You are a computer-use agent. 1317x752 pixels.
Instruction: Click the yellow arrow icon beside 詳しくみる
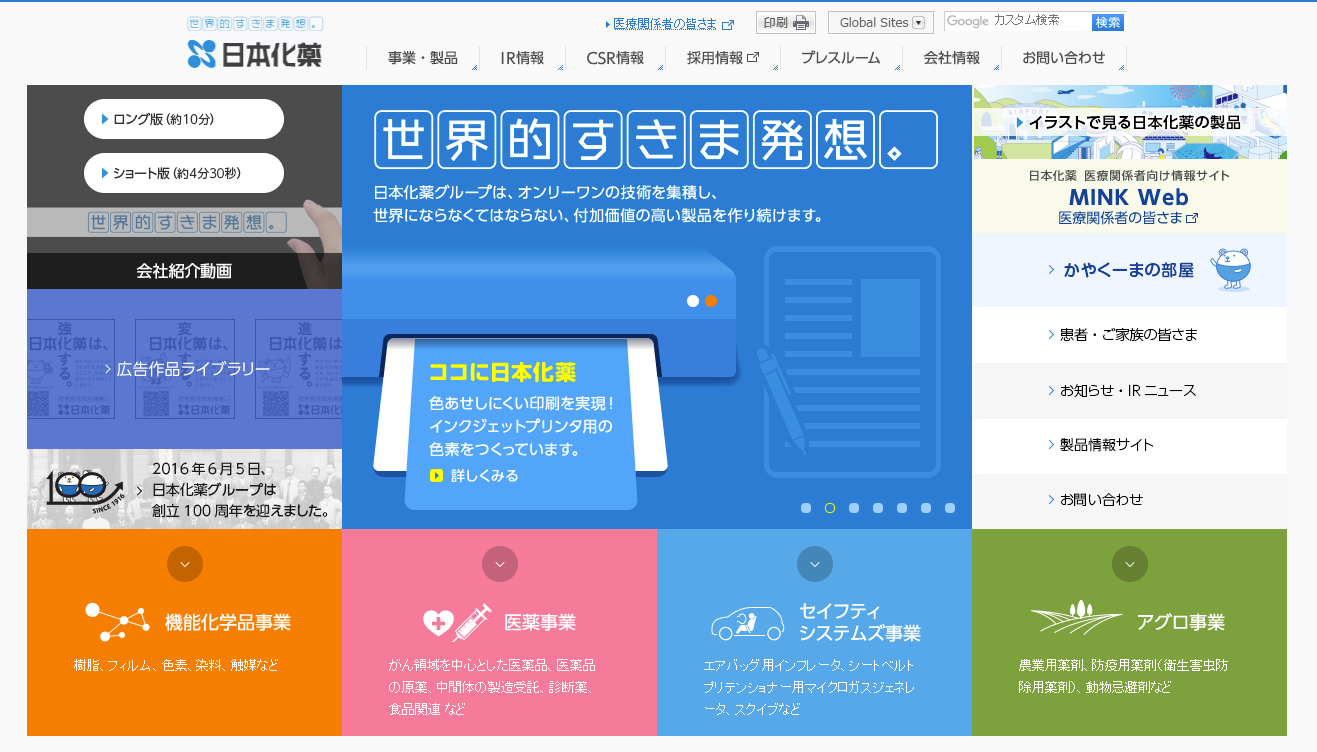coord(436,476)
